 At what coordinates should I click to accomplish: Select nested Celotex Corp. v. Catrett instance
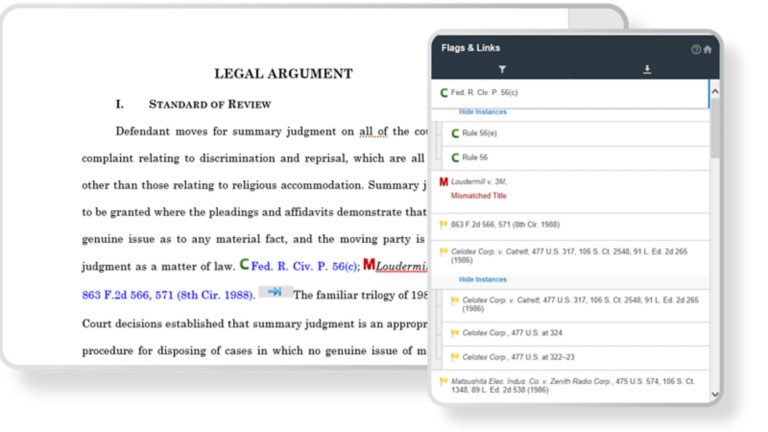coord(576,305)
